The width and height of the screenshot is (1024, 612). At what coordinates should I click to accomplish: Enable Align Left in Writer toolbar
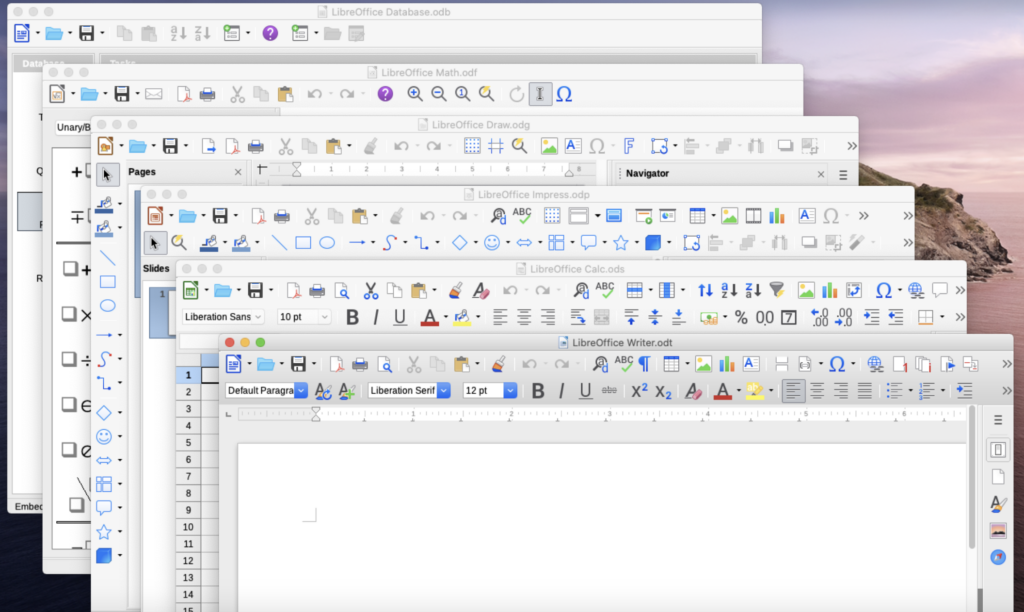click(793, 391)
